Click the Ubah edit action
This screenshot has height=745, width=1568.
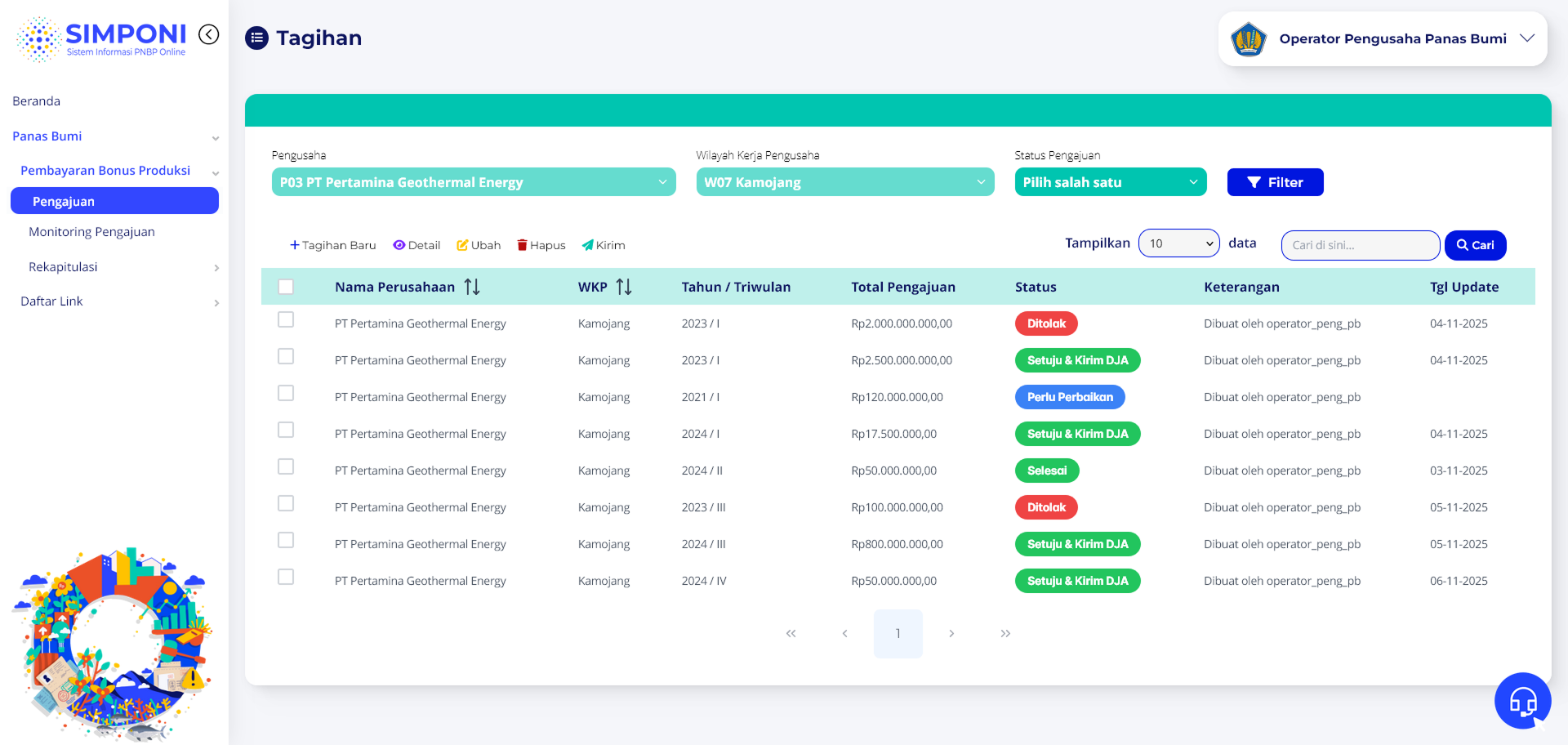[479, 245]
